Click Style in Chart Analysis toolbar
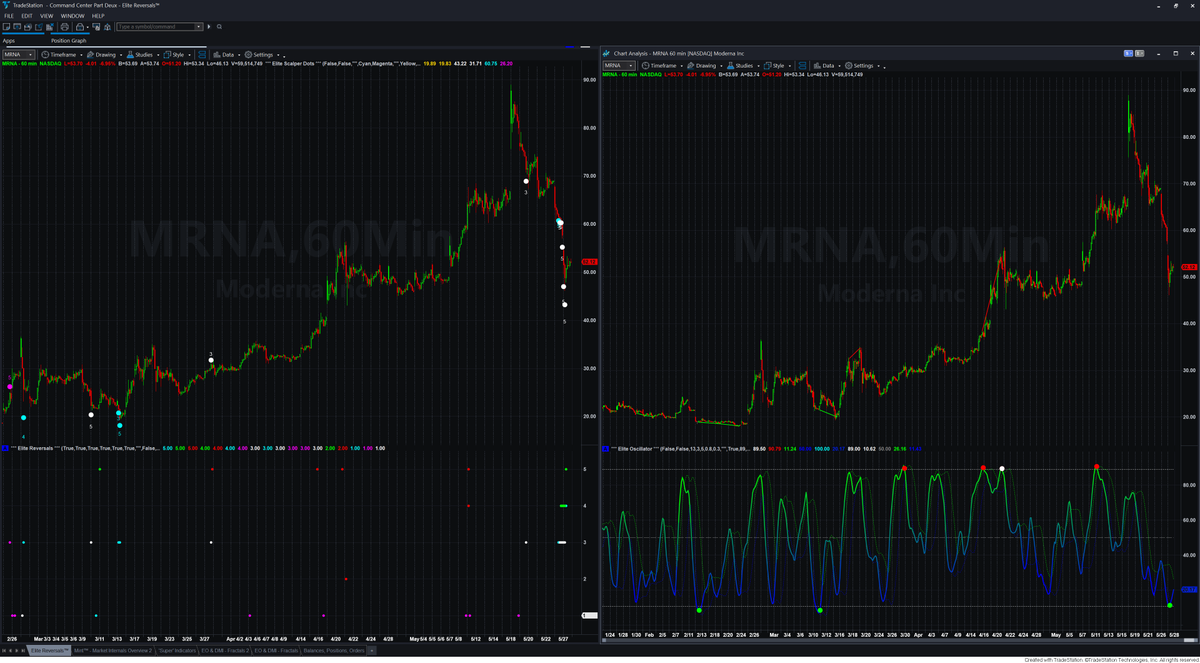The width and height of the screenshot is (1200, 663). coord(774,65)
